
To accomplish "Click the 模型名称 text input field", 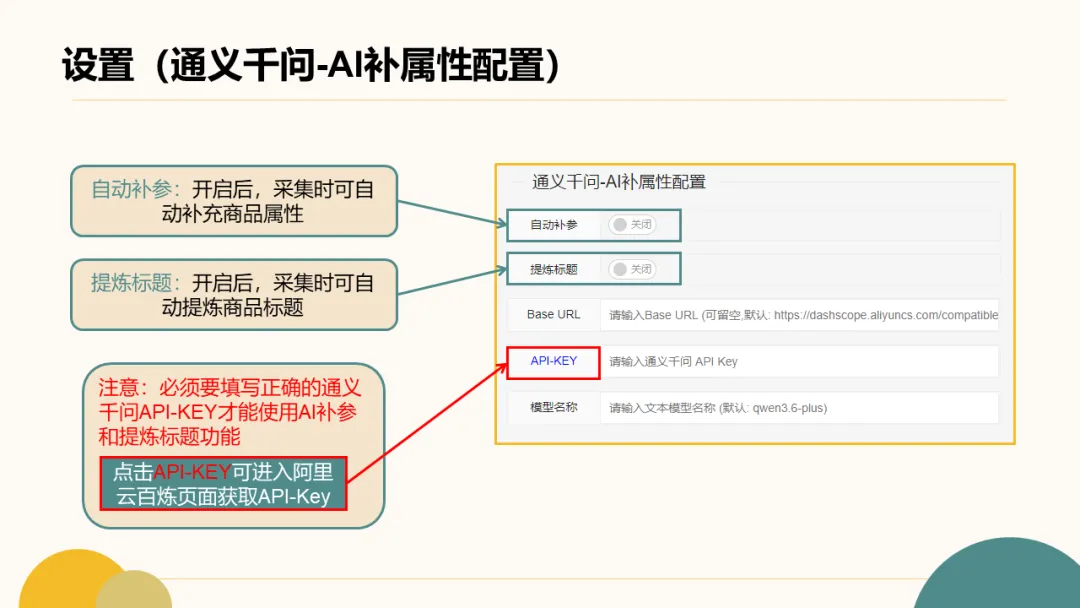I will [x=799, y=408].
